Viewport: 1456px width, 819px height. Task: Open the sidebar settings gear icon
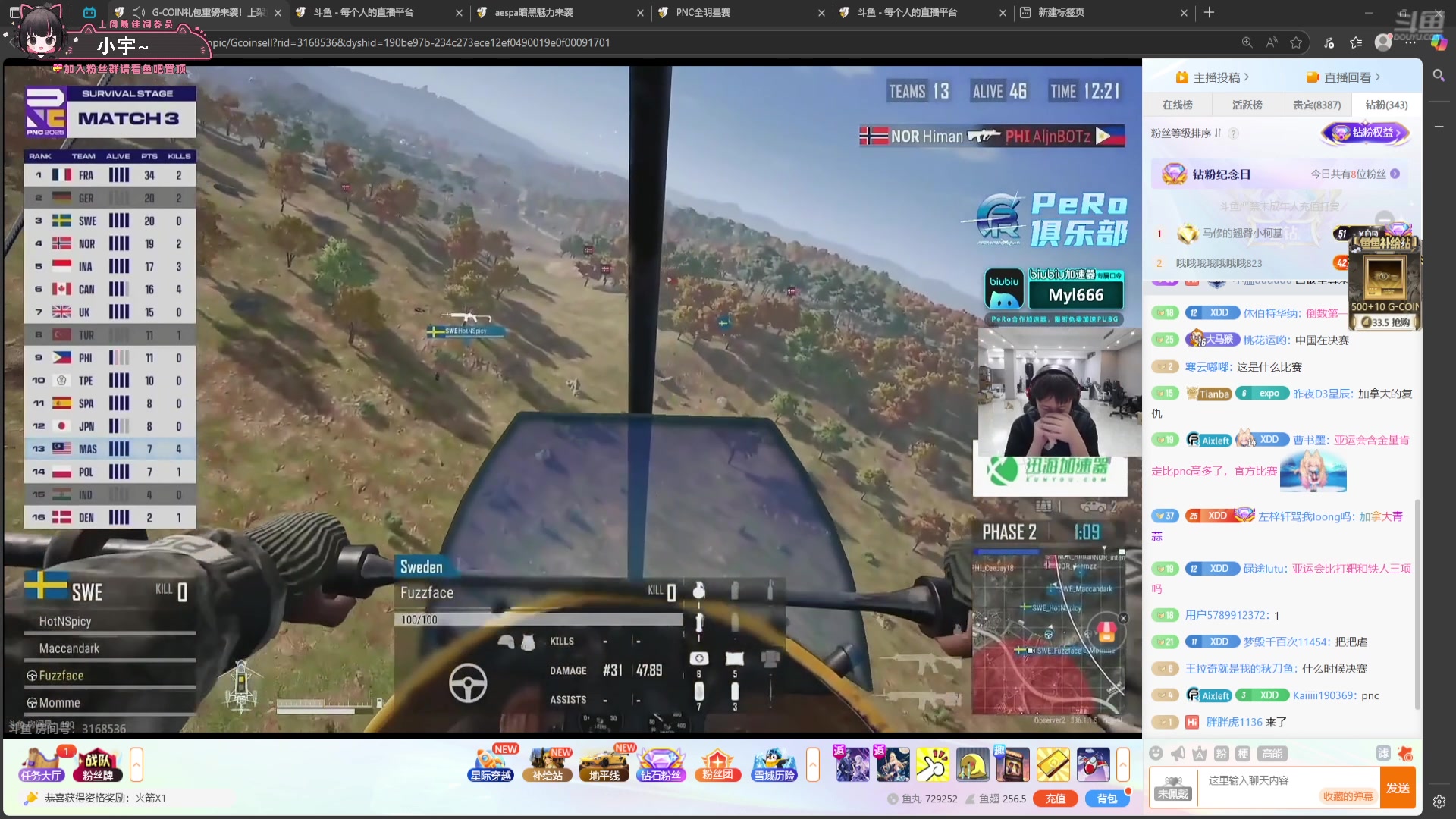[x=1439, y=802]
